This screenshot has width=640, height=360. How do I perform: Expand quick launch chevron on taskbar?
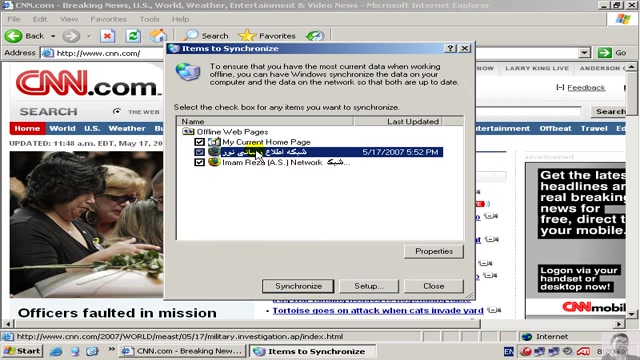click(x=111, y=349)
